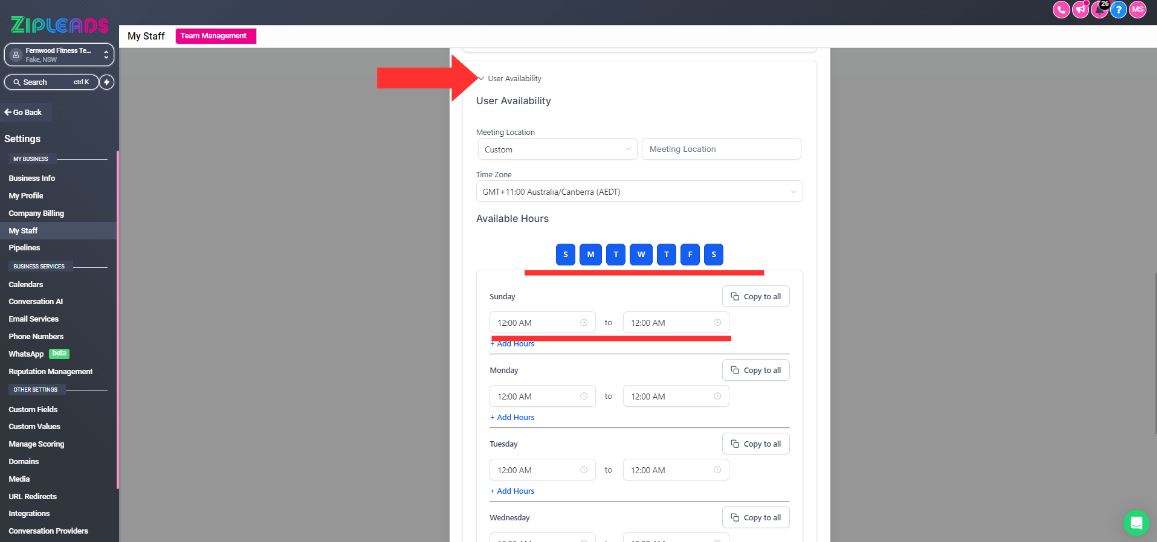Toggle the W (Wednesday) day button
The width and height of the screenshot is (1157, 542).
coord(640,254)
